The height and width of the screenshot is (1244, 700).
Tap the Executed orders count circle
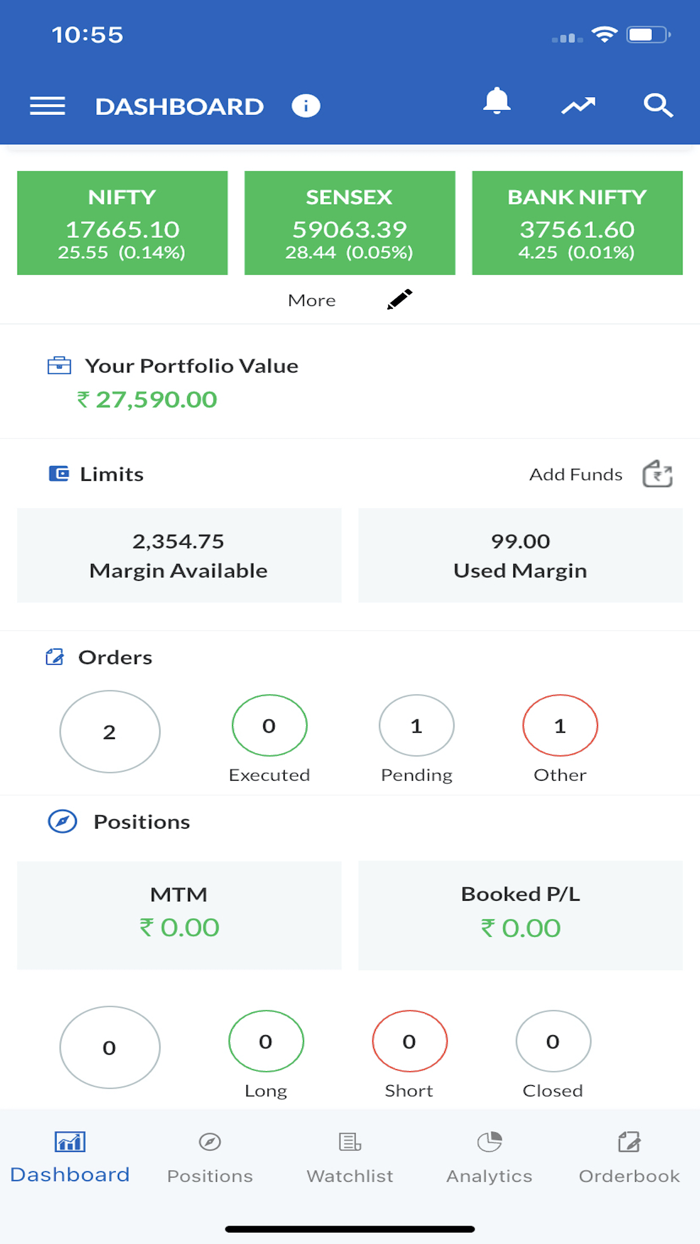tap(269, 727)
